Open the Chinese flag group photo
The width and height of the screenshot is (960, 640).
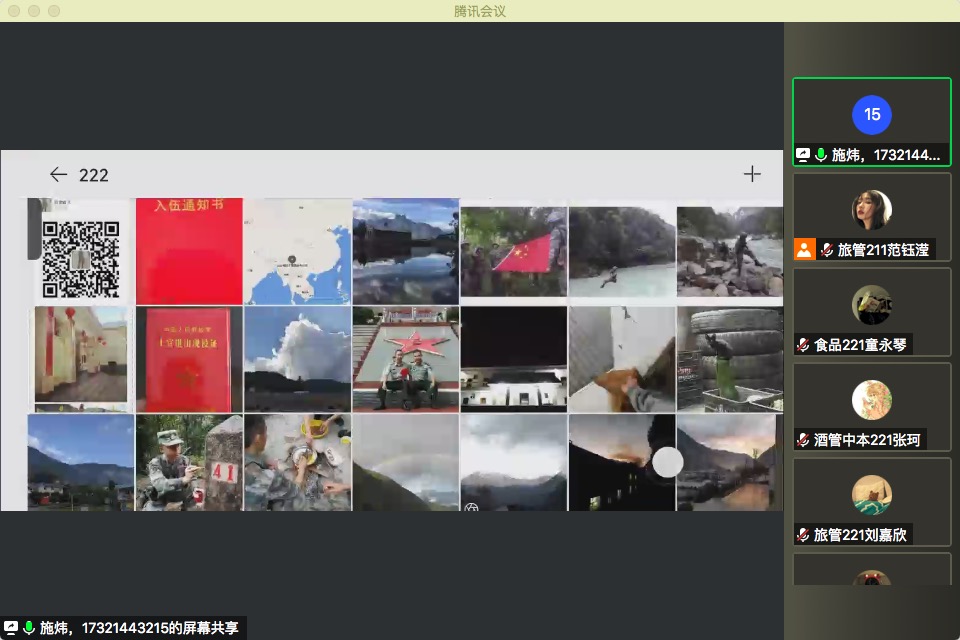[514, 253]
